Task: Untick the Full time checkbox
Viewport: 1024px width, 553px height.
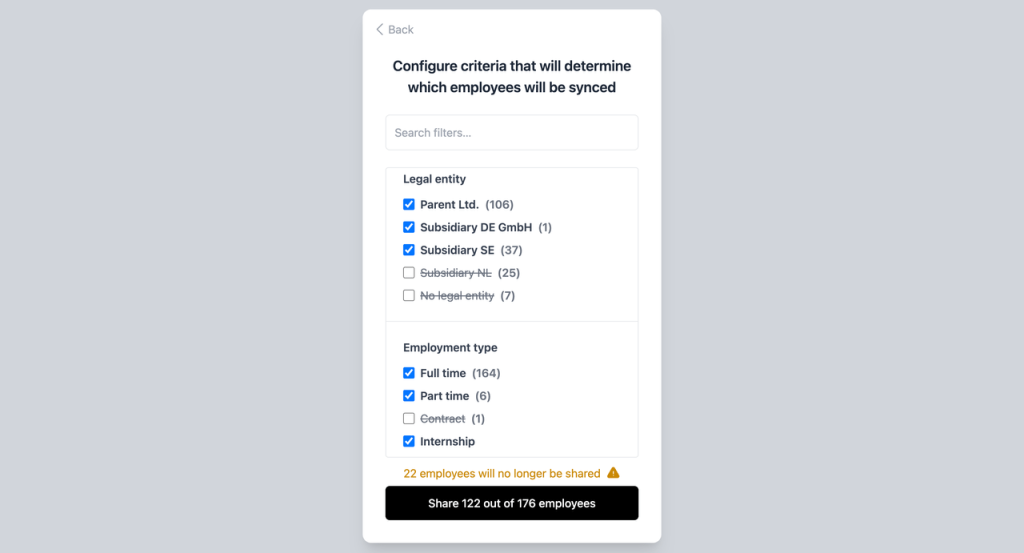Action: pyautogui.click(x=409, y=373)
